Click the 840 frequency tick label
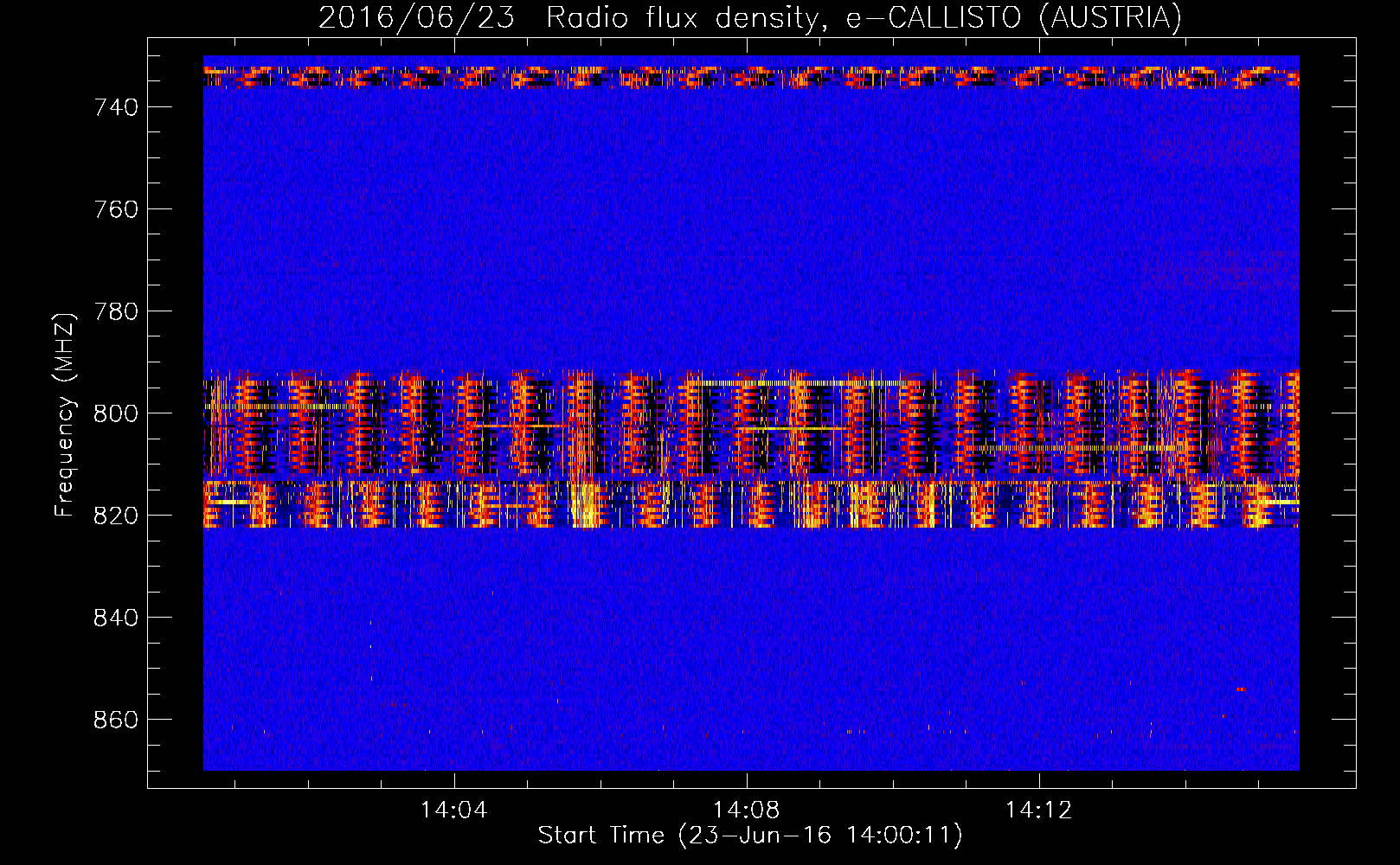Viewport: 1400px width, 865px height. (116, 618)
